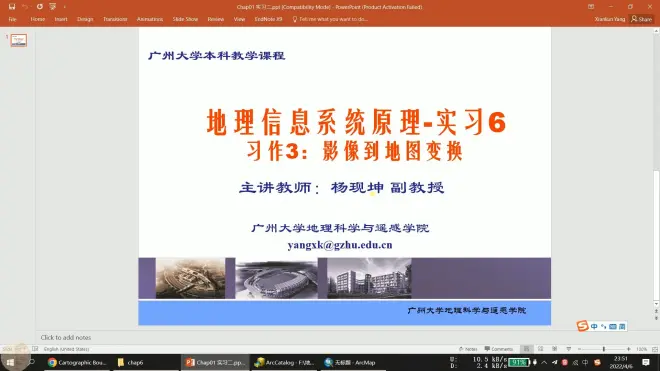660x371 pixels.
Task: Toggle punctuation mode on Sogou floating bar
Action: pos(604,326)
